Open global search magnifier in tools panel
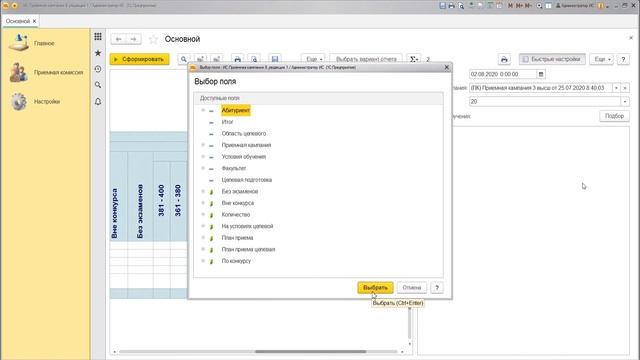The height and width of the screenshot is (360, 640). (98, 85)
